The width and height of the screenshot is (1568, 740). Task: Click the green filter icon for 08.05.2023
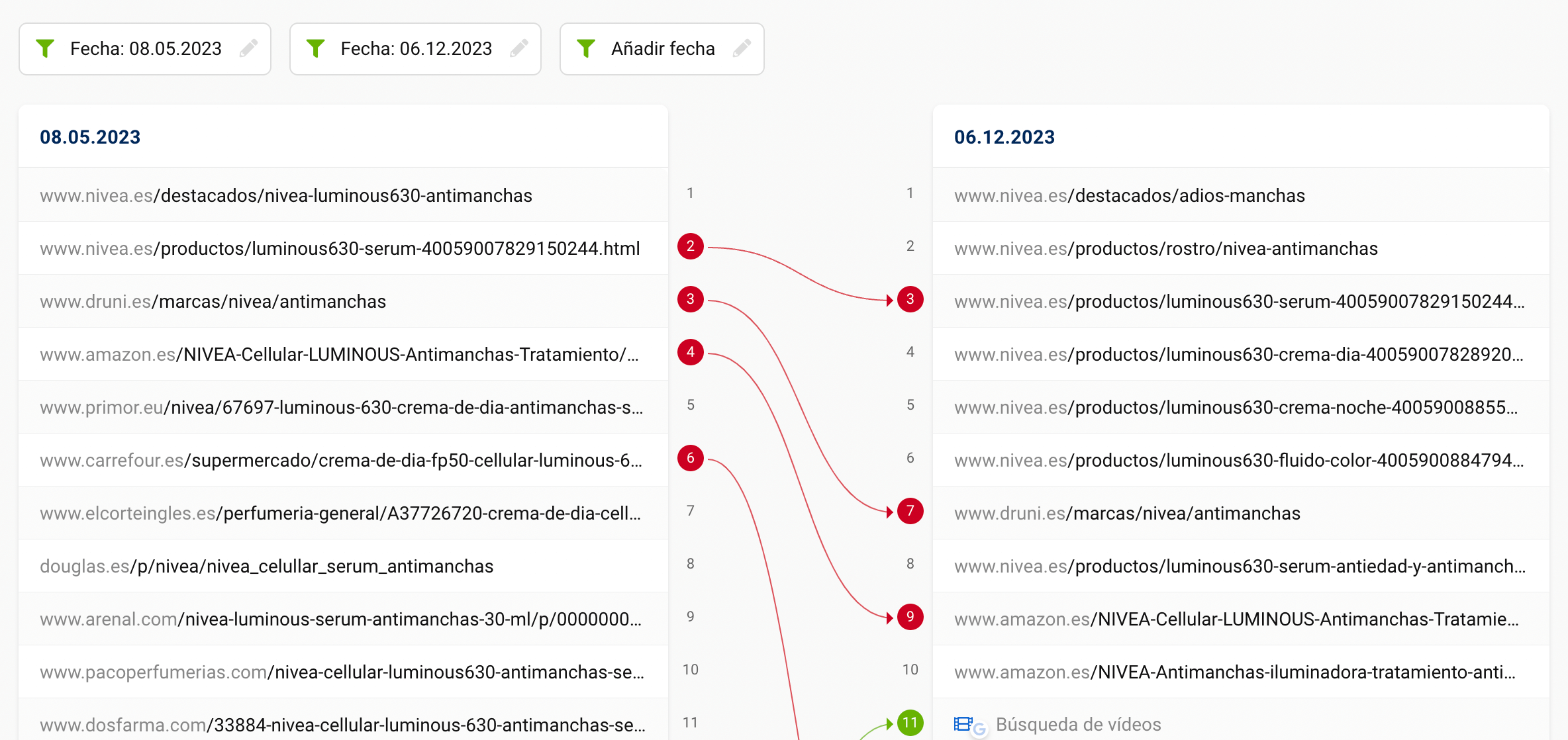click(45, 48)
